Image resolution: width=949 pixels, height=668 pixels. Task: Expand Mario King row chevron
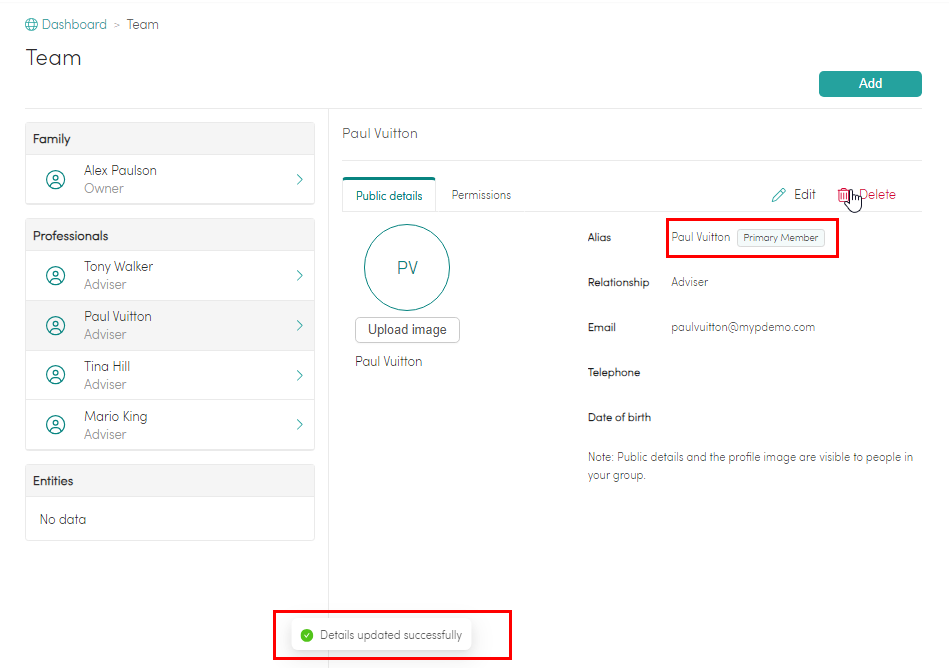coord(299,425)
